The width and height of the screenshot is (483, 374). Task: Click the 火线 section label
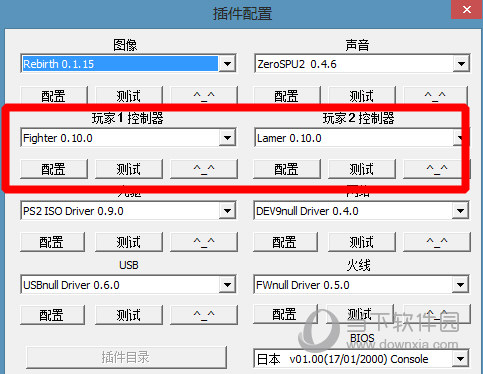pos(359,265)
